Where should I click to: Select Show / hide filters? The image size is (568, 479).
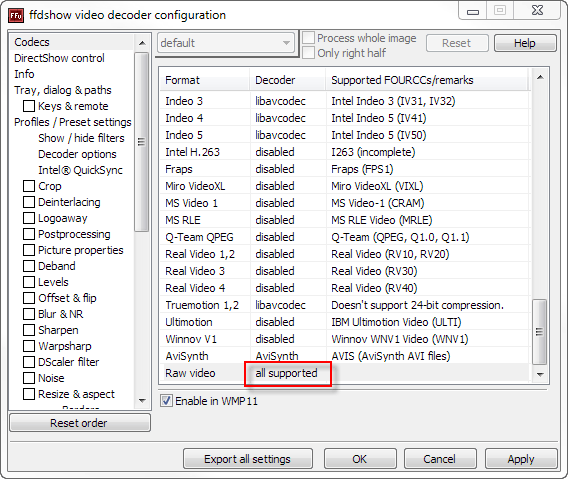point(81,138)
